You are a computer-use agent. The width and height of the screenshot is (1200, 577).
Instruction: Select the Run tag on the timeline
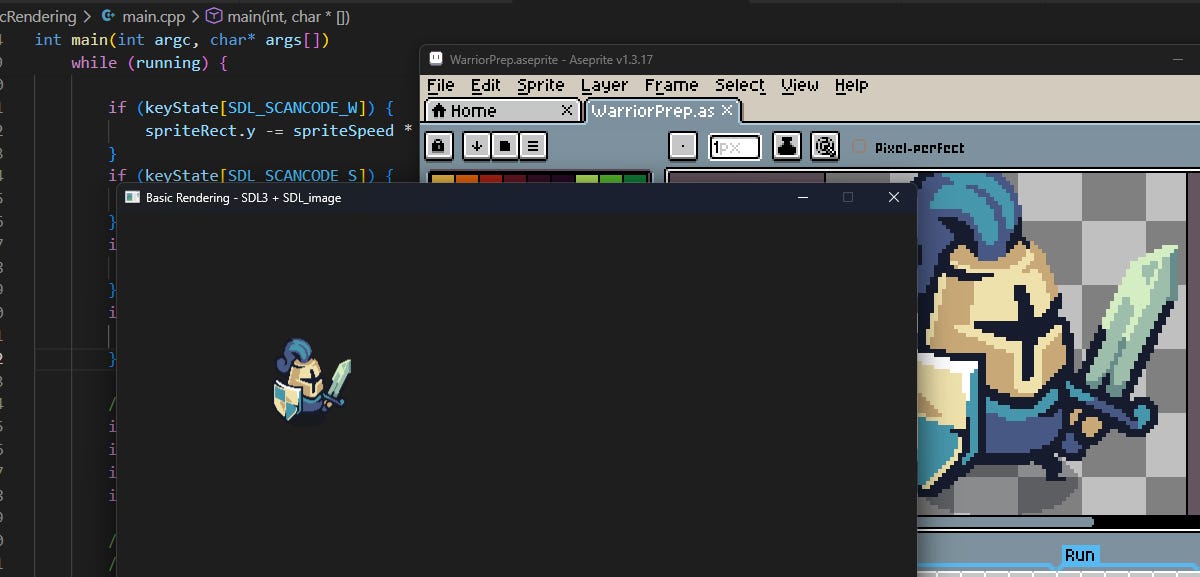coord(1079,555)
